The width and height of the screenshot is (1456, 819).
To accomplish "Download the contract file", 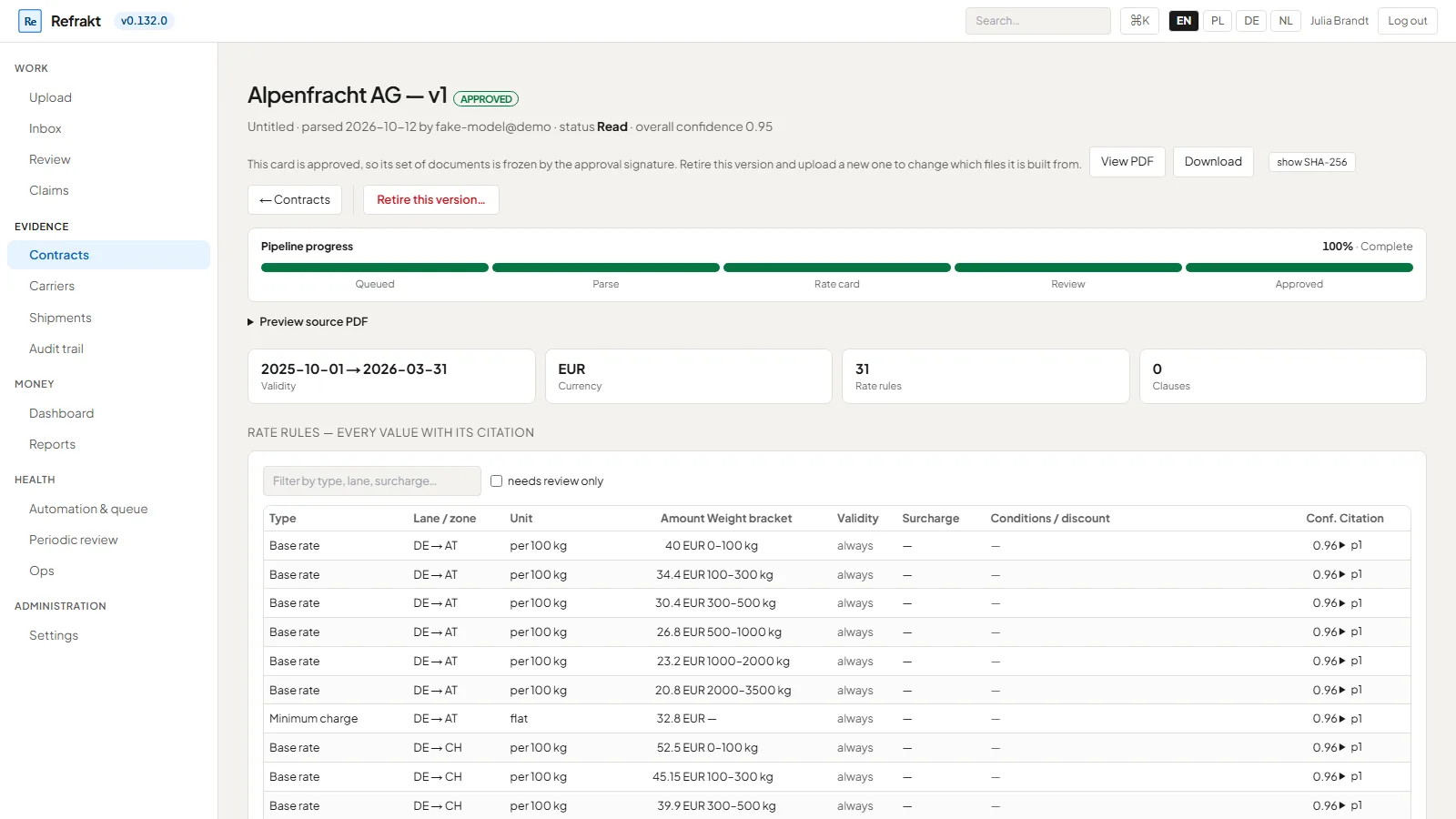I will [x=1213, y=162].
